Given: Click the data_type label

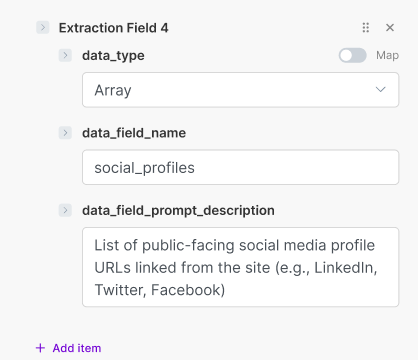Looking at the screenshot, I should coord(113,56).
